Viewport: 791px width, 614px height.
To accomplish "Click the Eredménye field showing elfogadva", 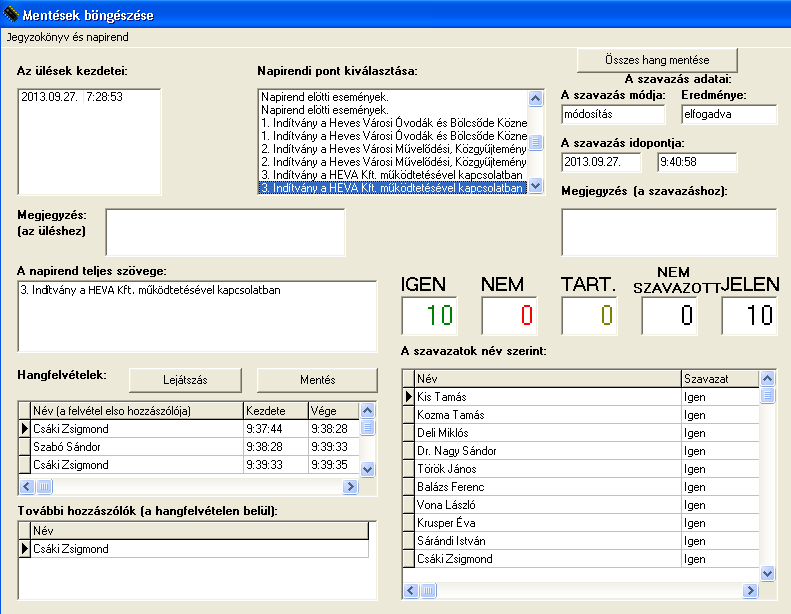I will pyautogui.click(x=729, y=115).
